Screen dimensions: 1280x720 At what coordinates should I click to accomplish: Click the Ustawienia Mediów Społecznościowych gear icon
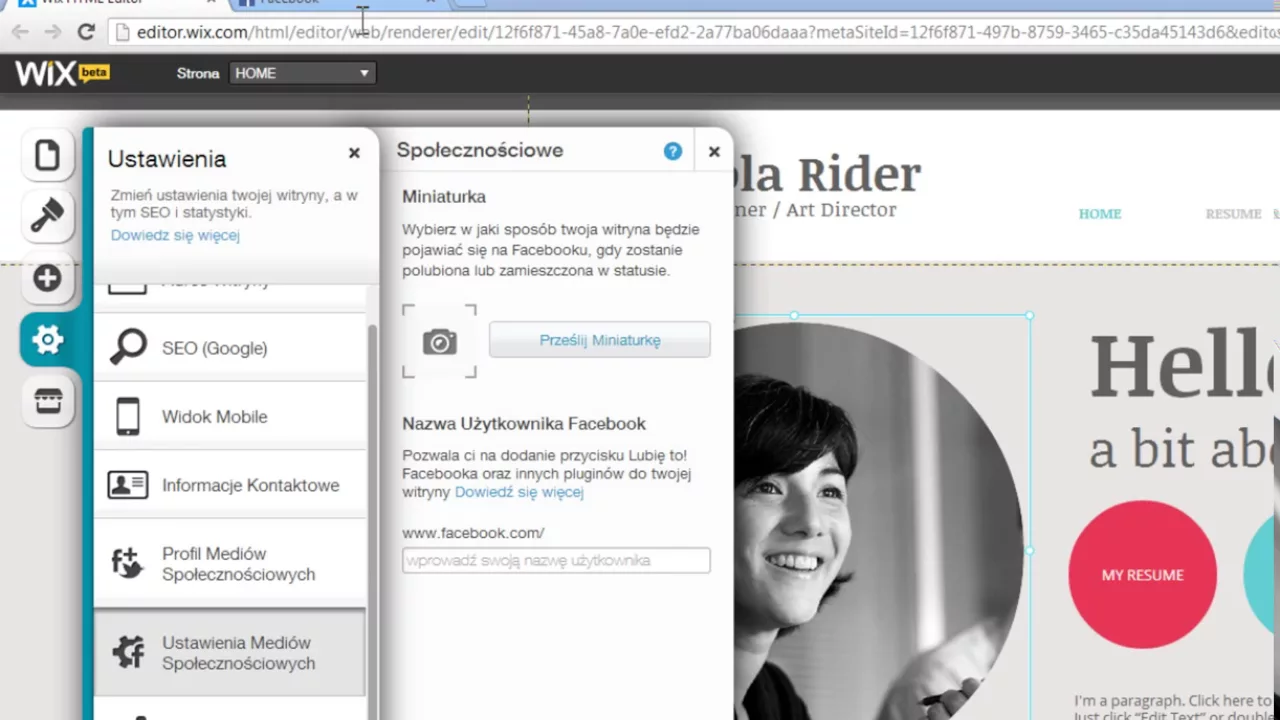coord(128,653)
